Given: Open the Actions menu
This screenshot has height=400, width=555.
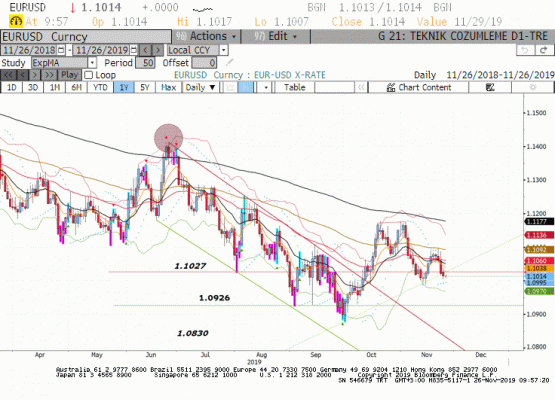Looking at the screenshot, I should click(x=206, y=36).
